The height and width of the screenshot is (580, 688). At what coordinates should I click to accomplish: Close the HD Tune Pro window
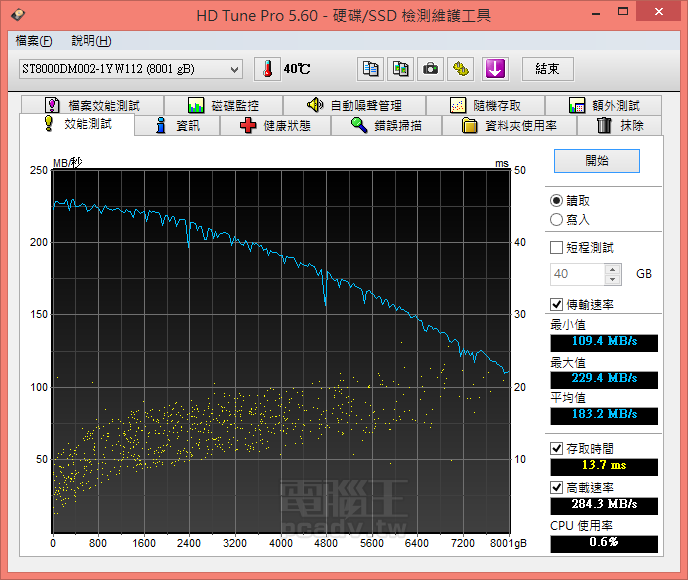(659, 12)
